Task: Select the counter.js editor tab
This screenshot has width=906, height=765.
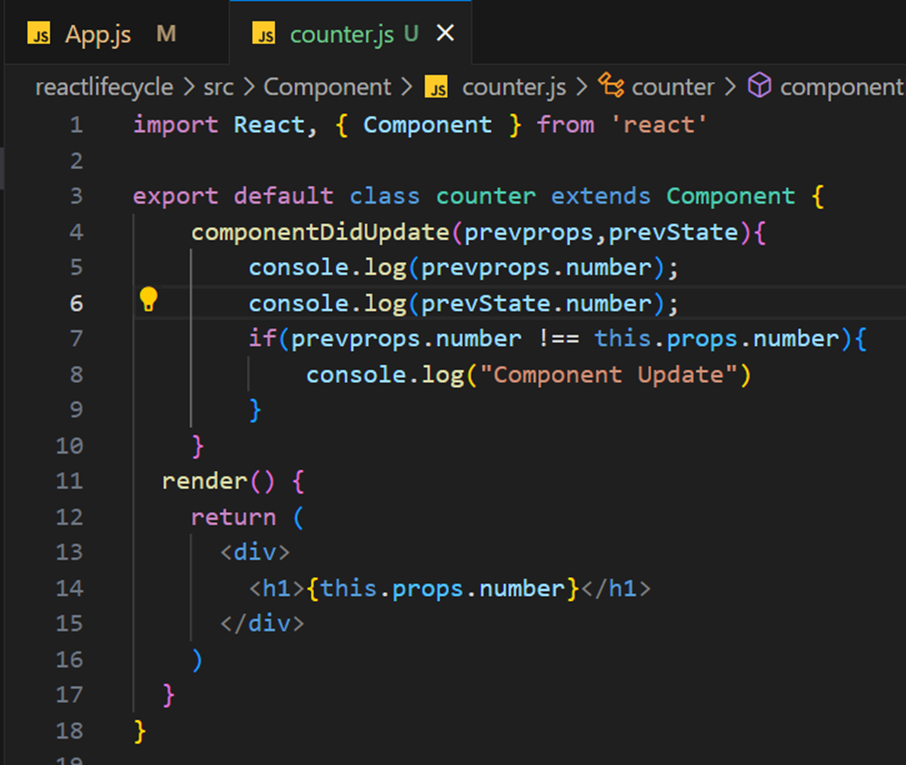Action: tap(350, 34)
